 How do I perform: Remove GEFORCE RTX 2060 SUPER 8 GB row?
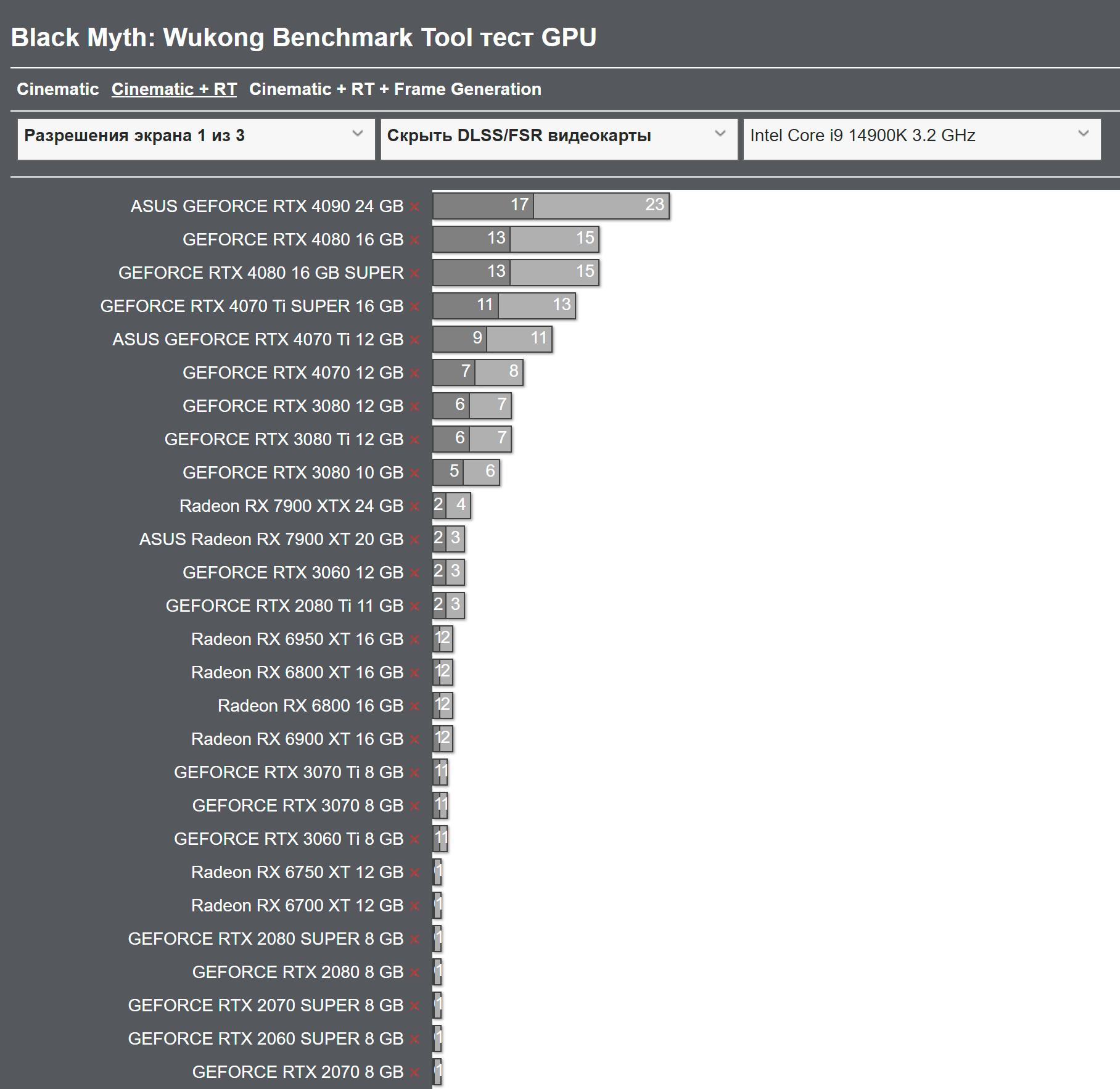415,1039
